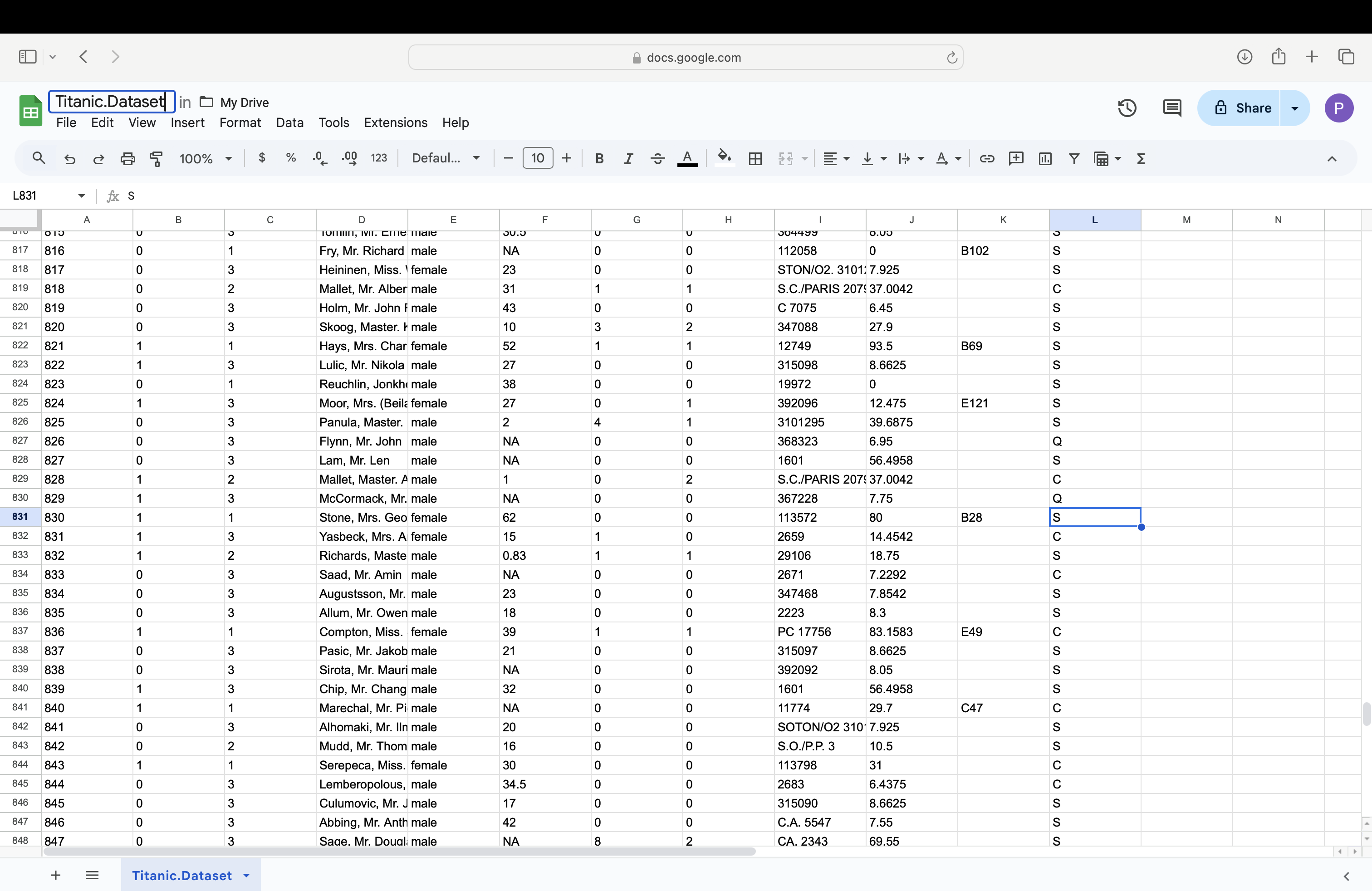1372x891 pixels.
Task: Click Safari sidebar toggle icon
Action: tap(28, 56)
